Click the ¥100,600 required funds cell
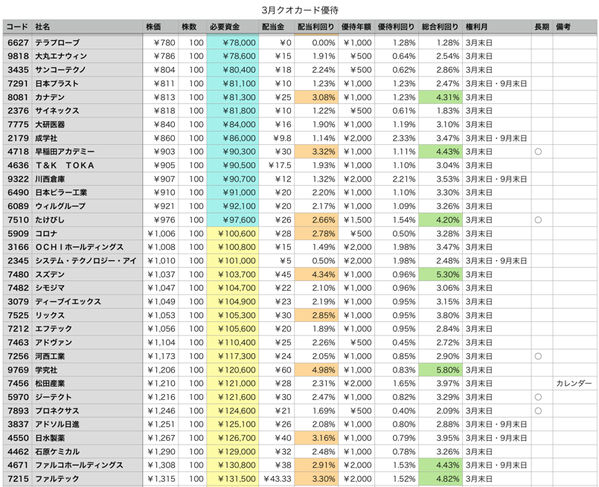This screenshot has width=599, height=487. tap(233, 233)
